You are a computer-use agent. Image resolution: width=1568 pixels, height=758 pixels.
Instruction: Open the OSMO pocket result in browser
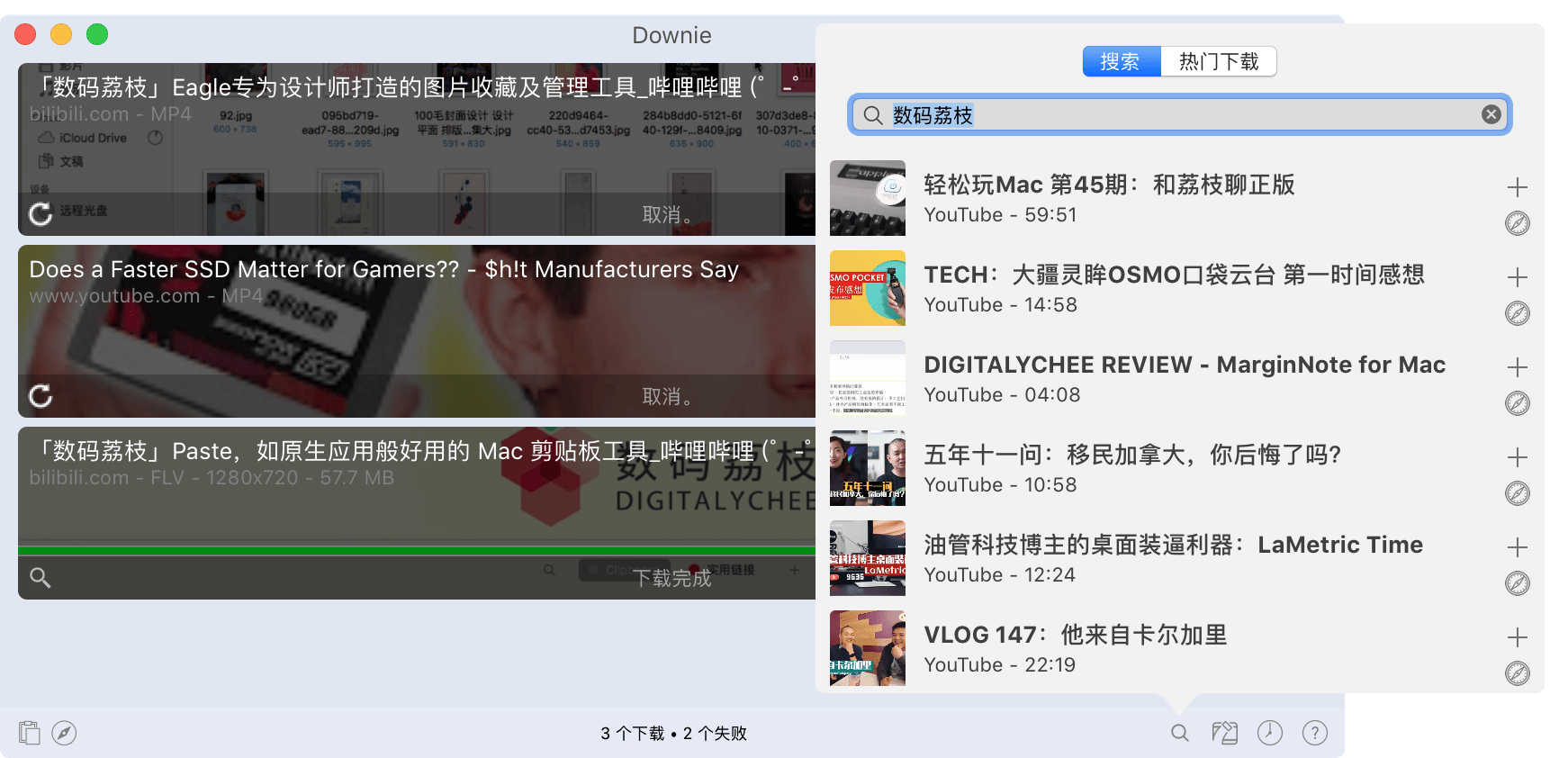click(1517, 313)
